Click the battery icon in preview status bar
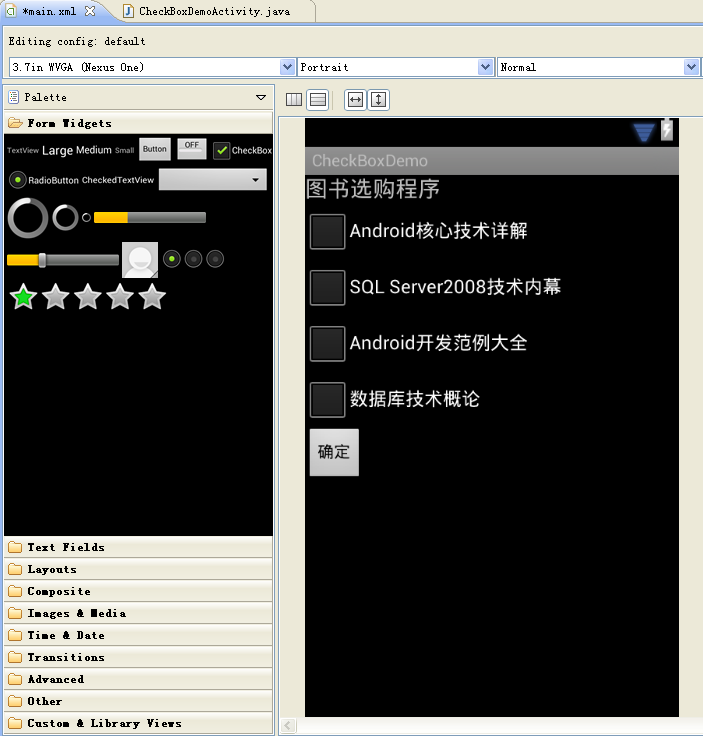Image resolution: width=703 pixels, height=736 pixels. click(667, 130)
